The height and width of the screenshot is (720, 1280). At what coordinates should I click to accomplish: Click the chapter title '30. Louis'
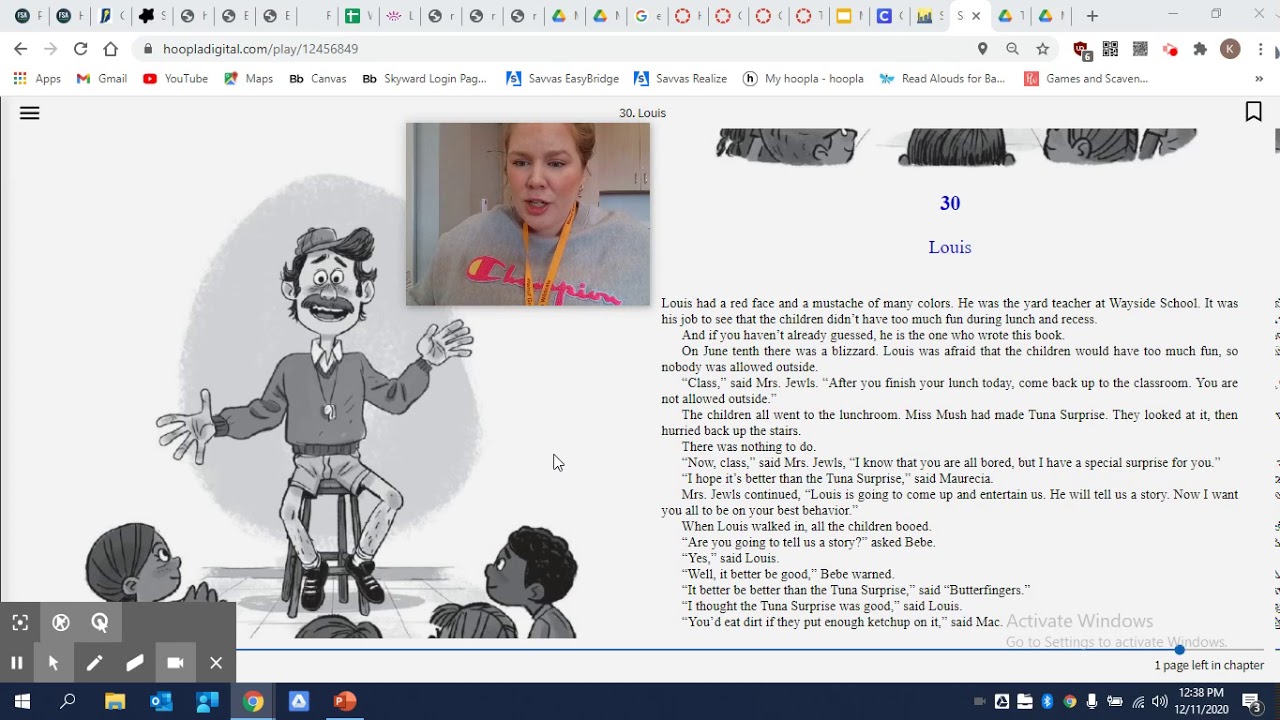(x=642, y=113)
